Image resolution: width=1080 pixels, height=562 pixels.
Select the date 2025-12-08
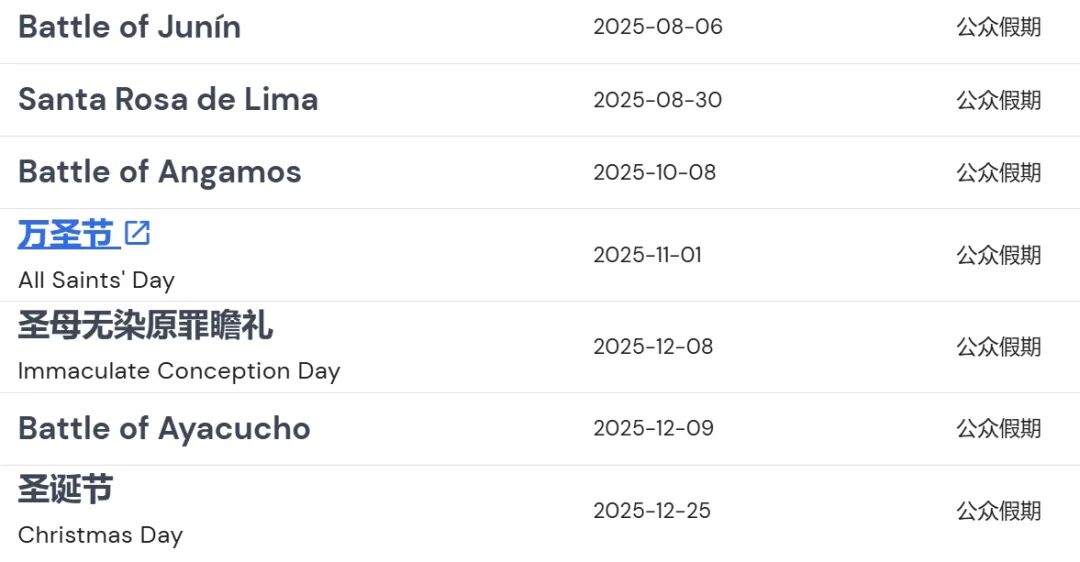tap(653, 346)
